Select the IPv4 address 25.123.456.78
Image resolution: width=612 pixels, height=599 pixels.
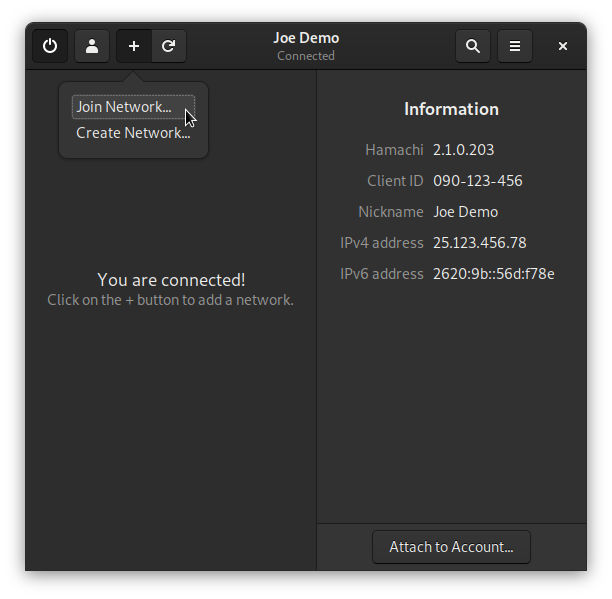pyautogui.click(x=479, y=243)
